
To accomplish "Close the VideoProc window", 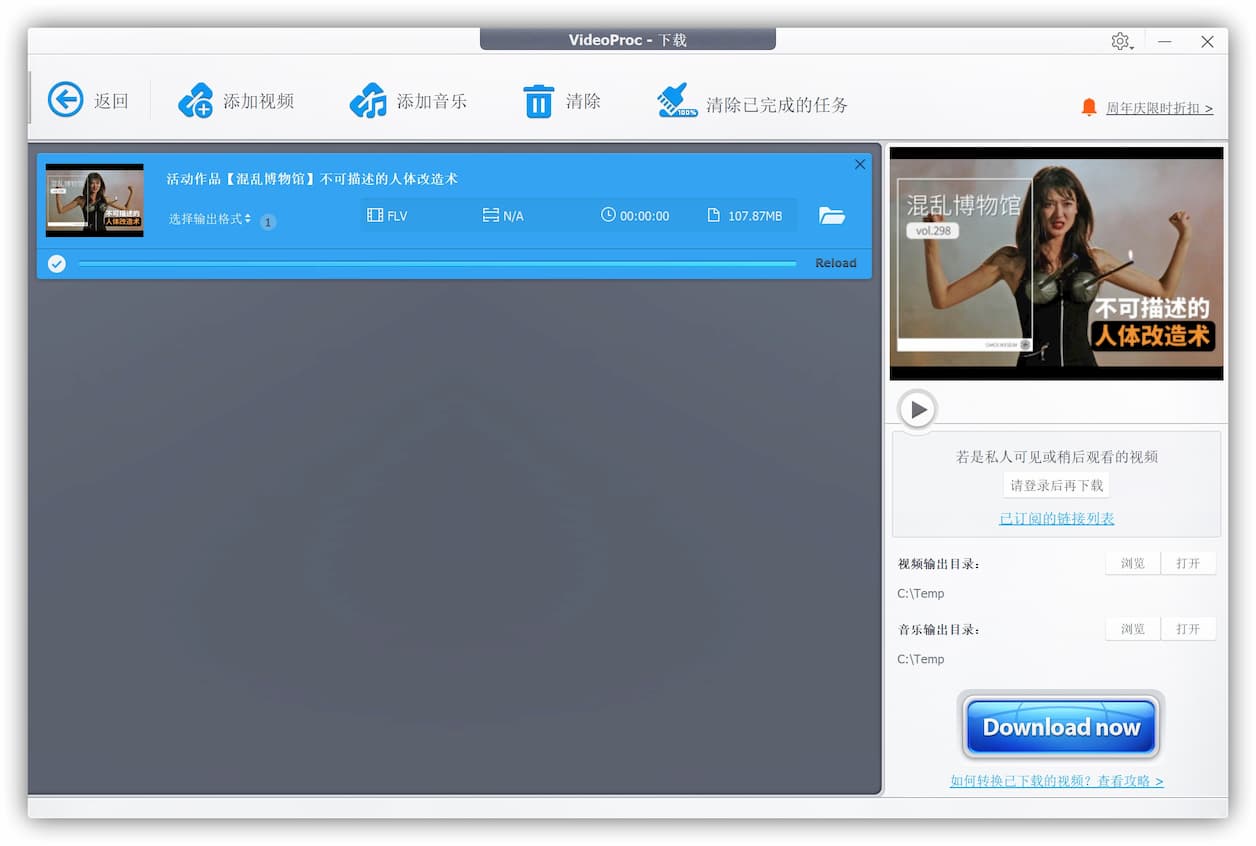I will [x=1207, y=41].
